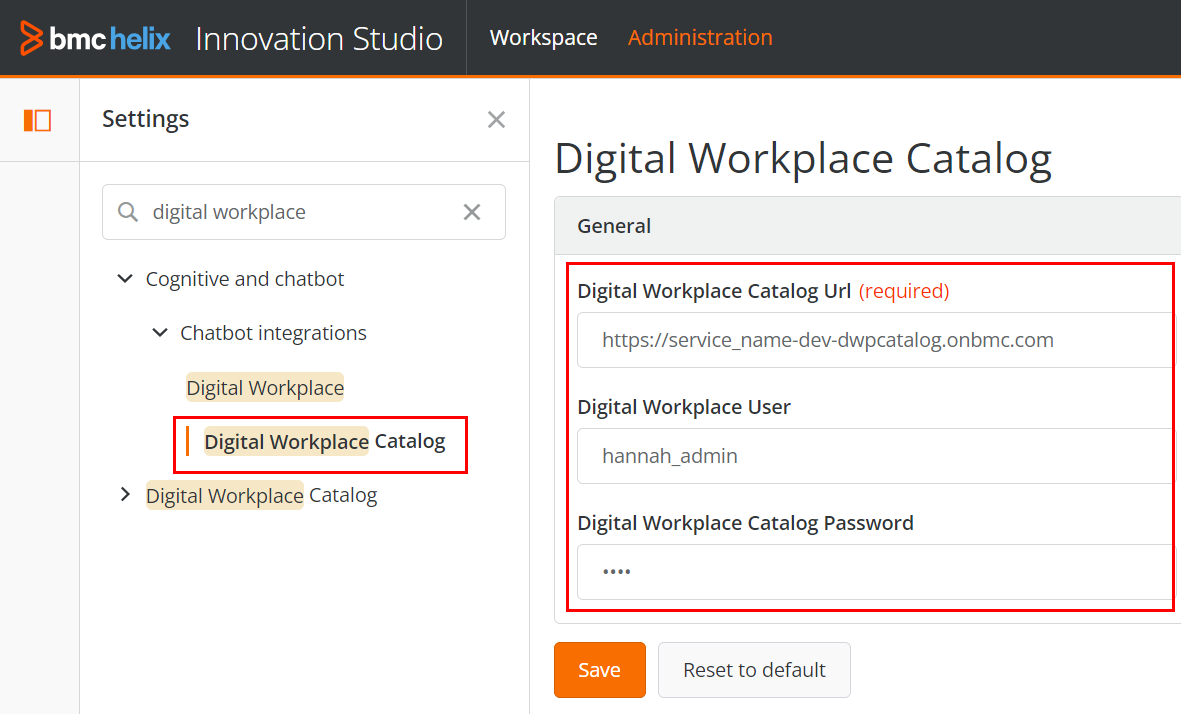1181x714 pixels.
Task: Clear the 'digital workplace' search text
Action: click(471, 212)
